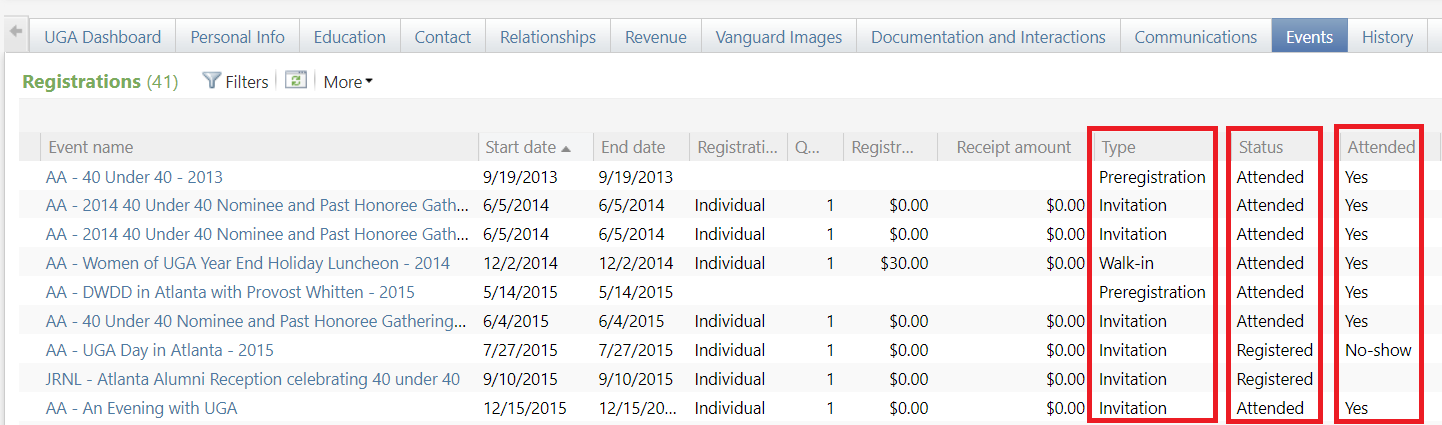Viewport: 1442px width, 425px height.
Task: Open the Filters funnel icon
Action: (x=211, y=81)
